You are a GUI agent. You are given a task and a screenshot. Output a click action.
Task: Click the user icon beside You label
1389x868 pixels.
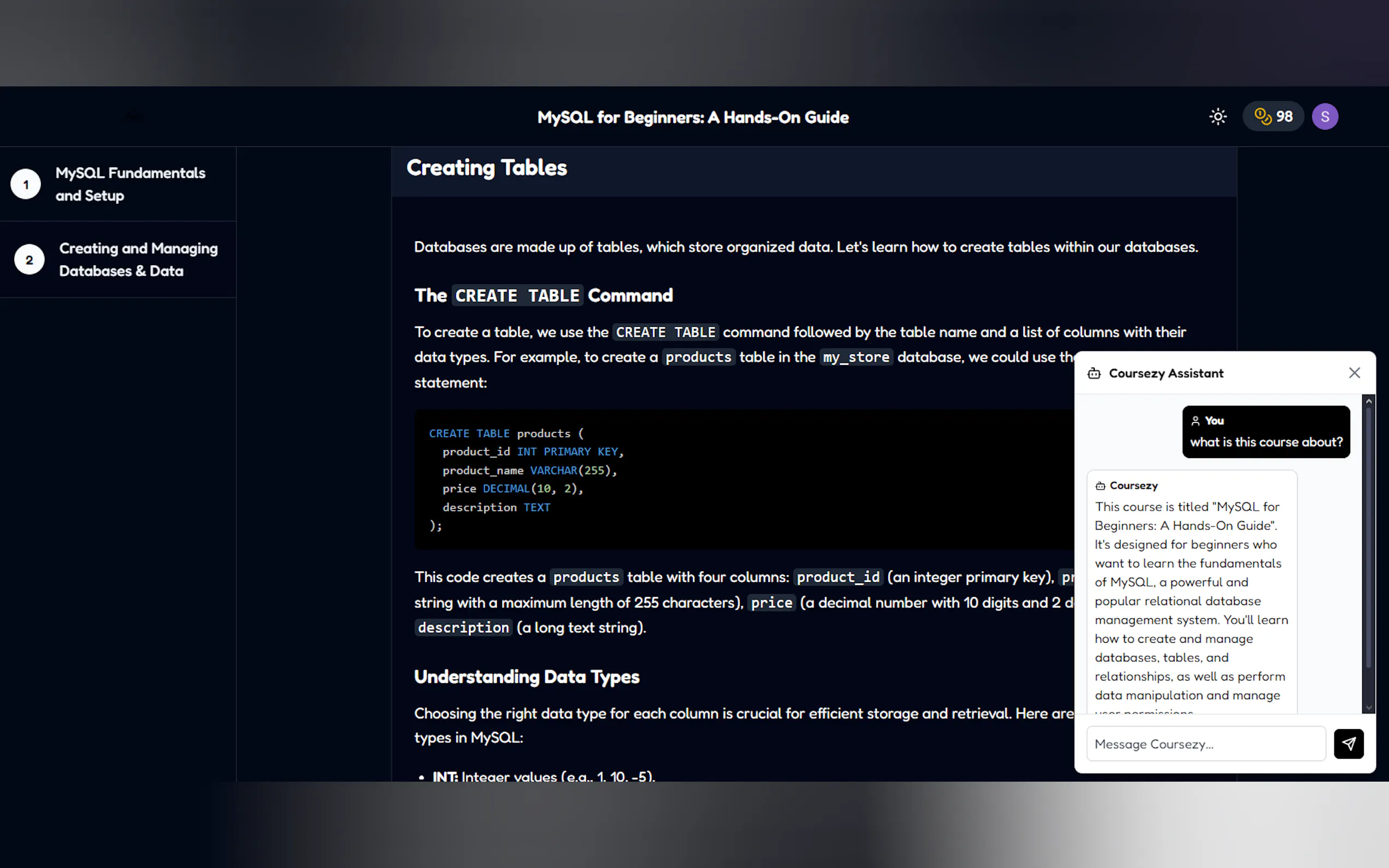[1195, 421]
